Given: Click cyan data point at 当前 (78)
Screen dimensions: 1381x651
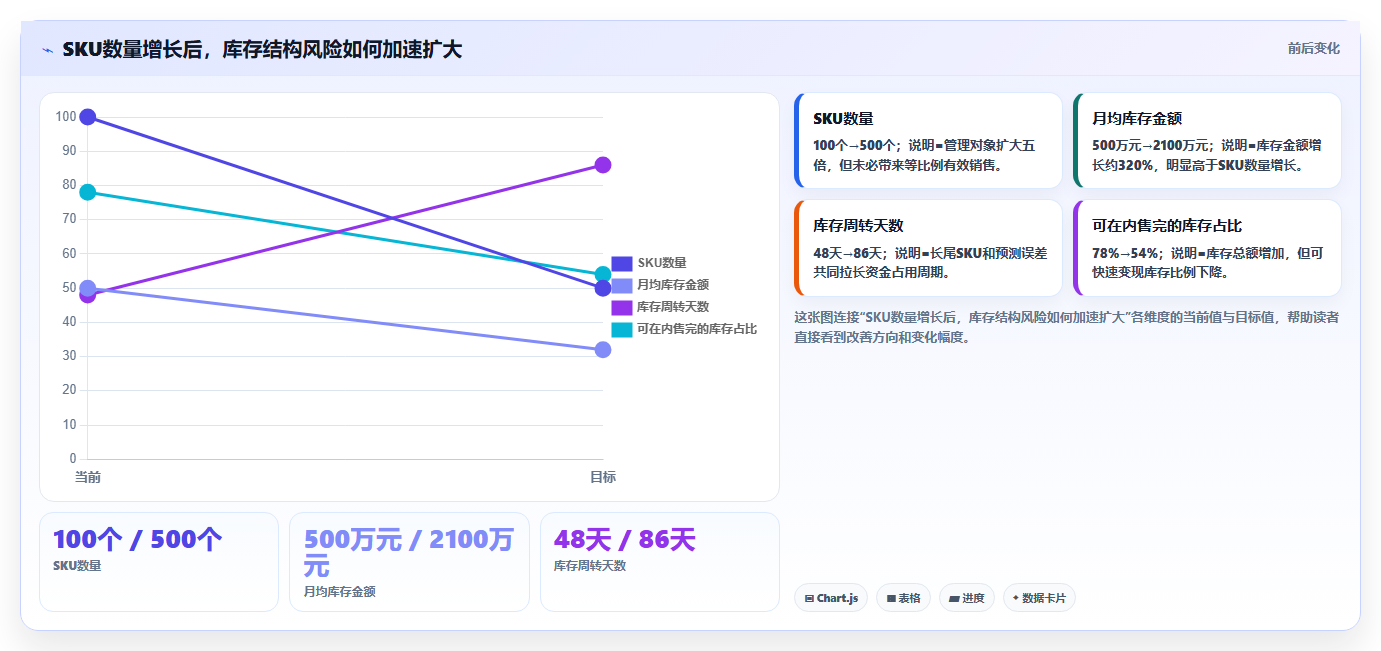Looking at the screenshot, I should tap(88, 192).
